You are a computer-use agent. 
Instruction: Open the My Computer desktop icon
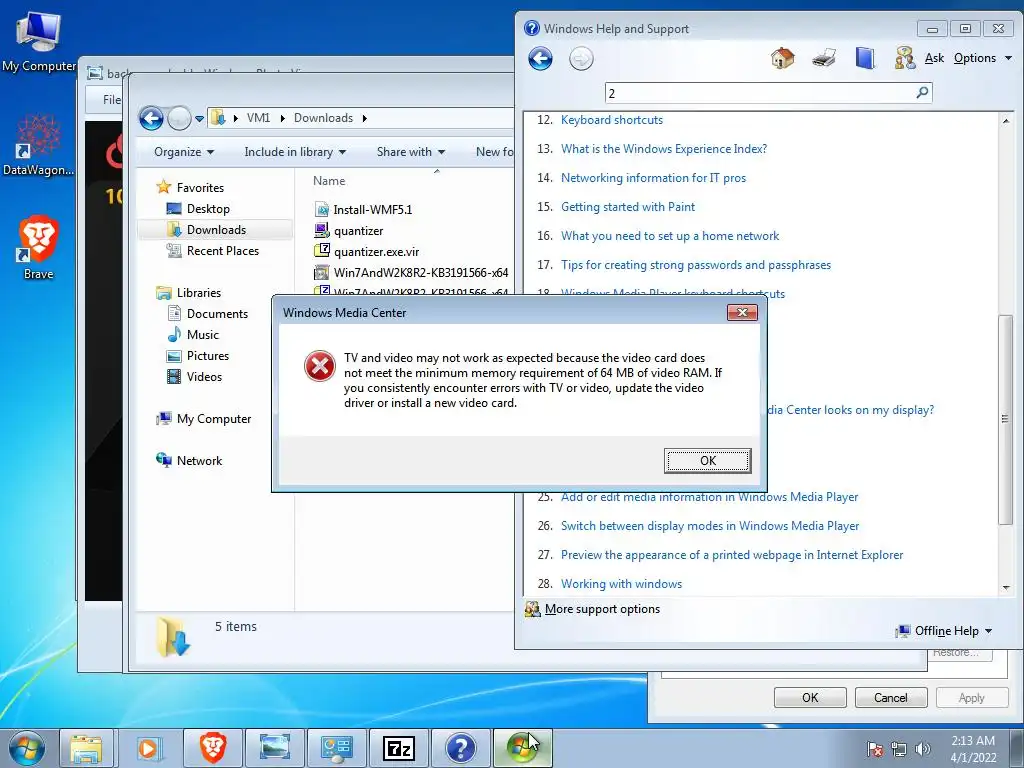39,42
